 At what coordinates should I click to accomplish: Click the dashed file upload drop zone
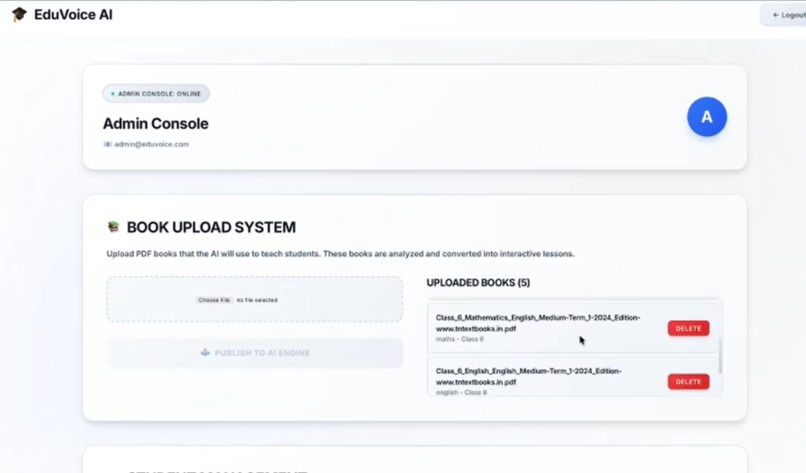254,299
